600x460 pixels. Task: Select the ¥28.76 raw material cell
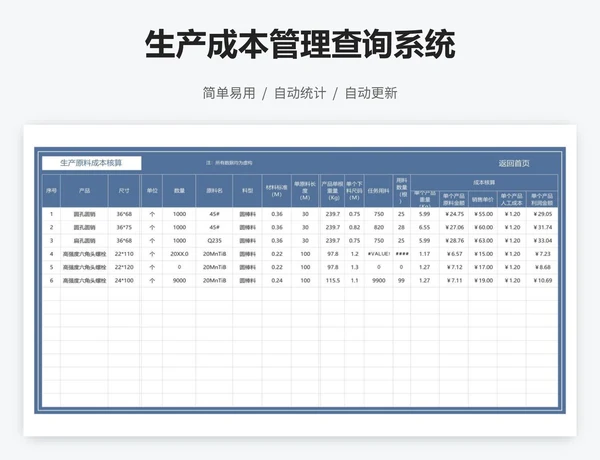coord(454,241)
